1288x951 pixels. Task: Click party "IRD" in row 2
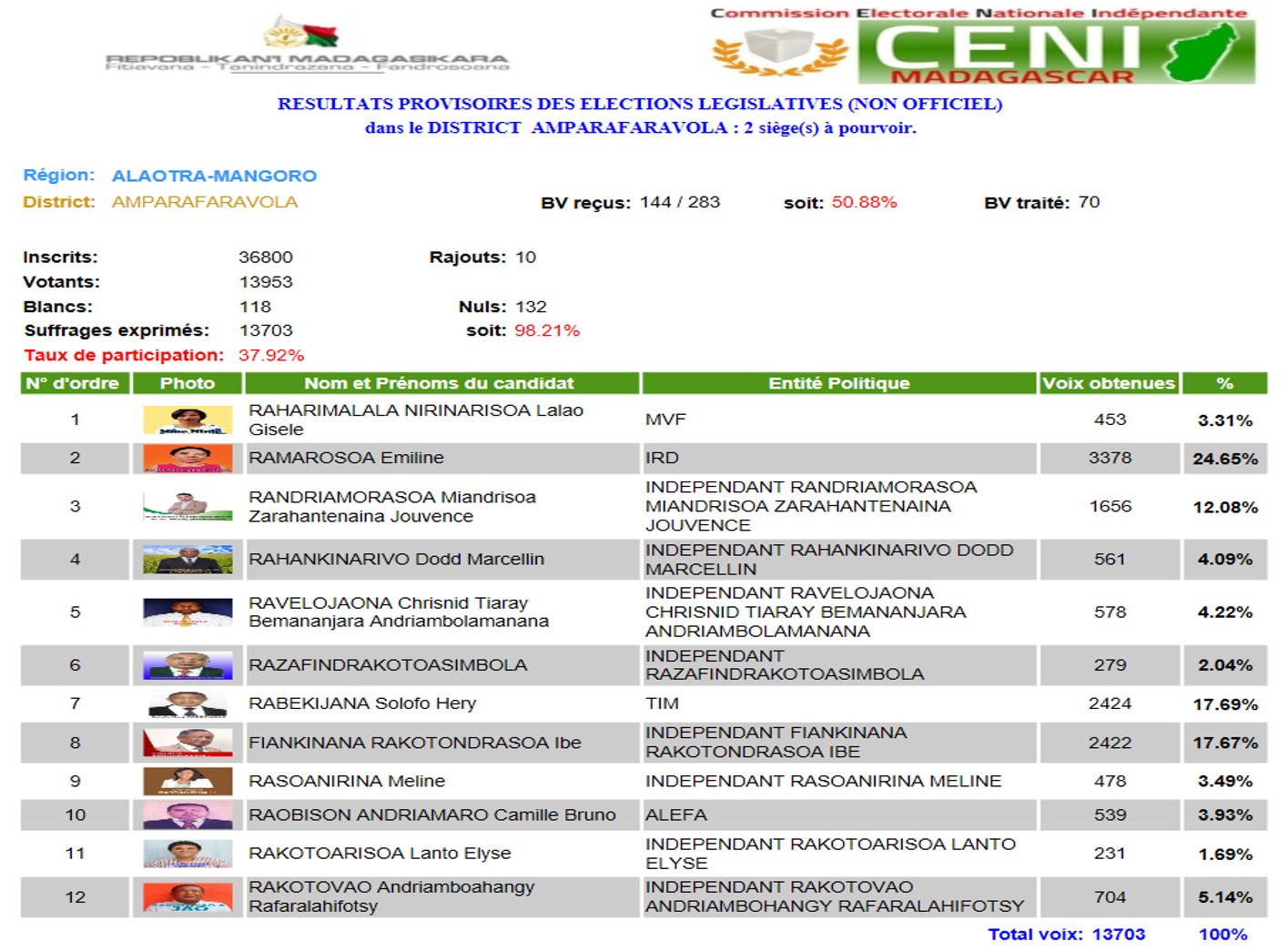662,458
